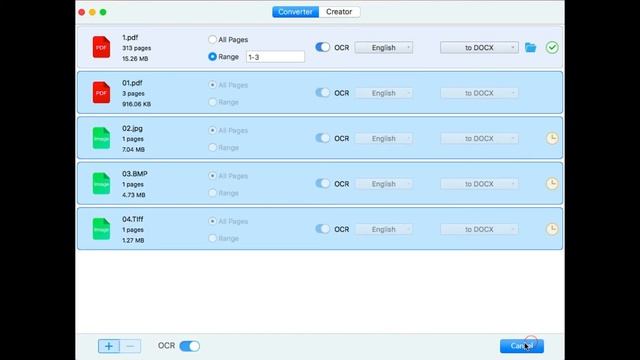Screen dimensions: 640x360
Task: Add a file with the plus button
Action: tap(109, 346)
